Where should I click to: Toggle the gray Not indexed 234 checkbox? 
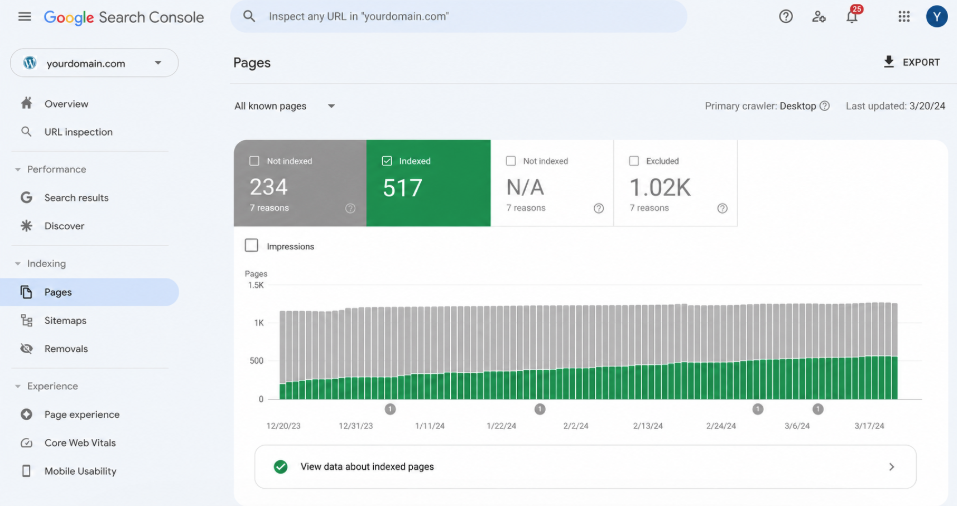coord(254,161)
